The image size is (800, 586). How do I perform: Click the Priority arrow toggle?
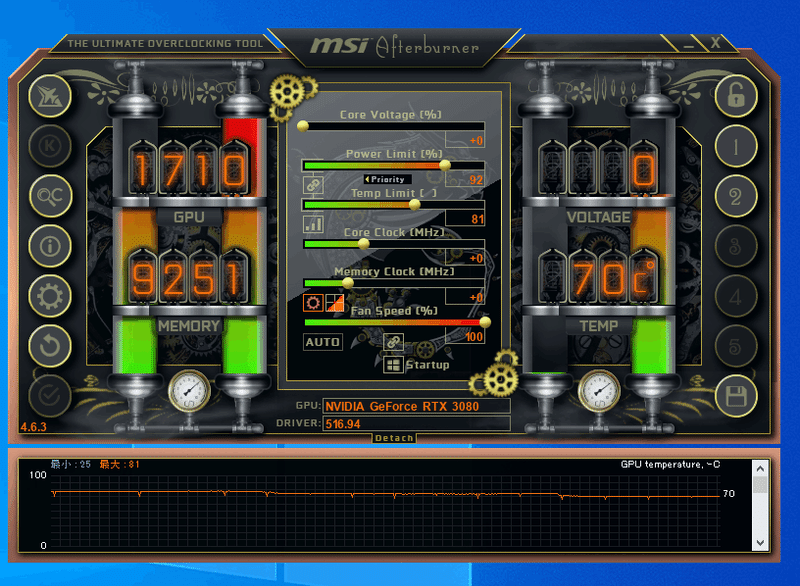point(388,179)
